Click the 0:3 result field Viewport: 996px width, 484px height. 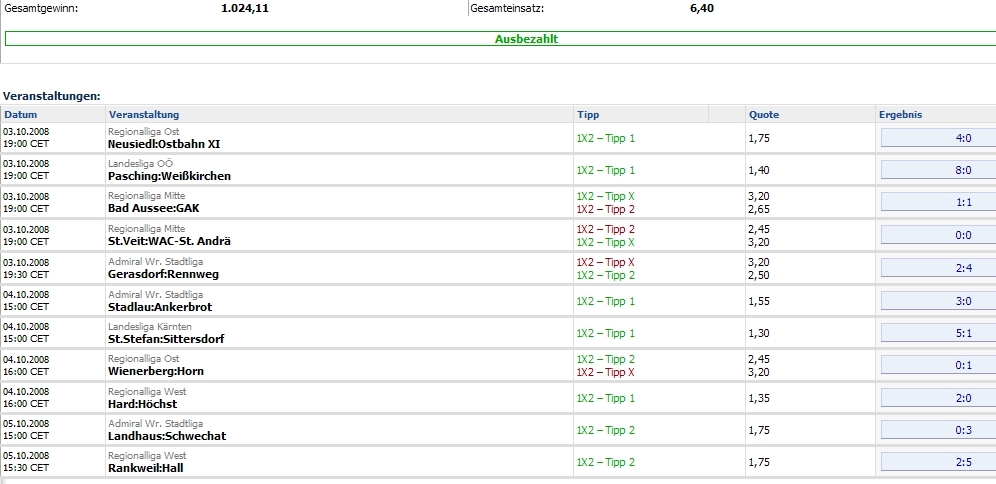[938, 430]
